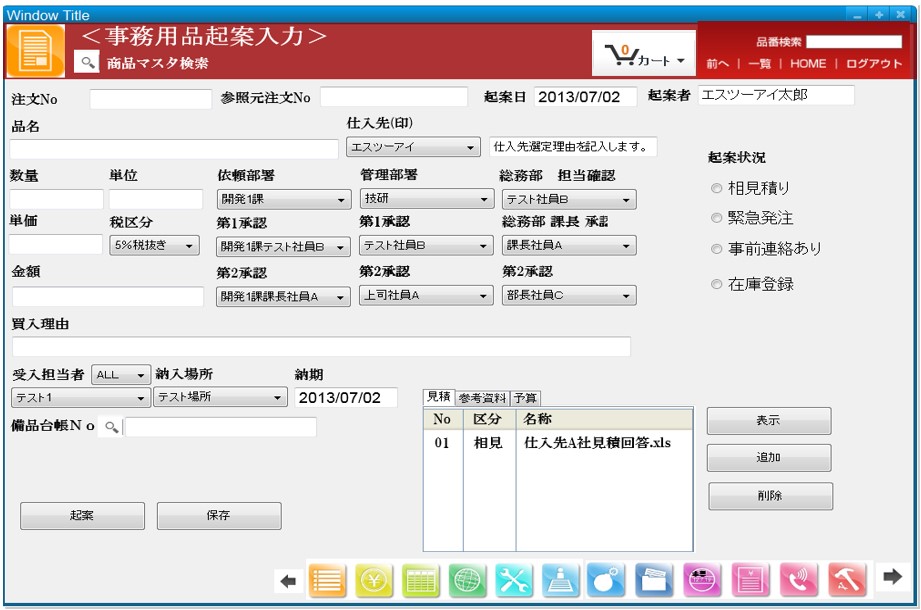The height and width of the screenshot is (610, 921).
Task: Click the pink telephone icon
Action: (796, 581)
